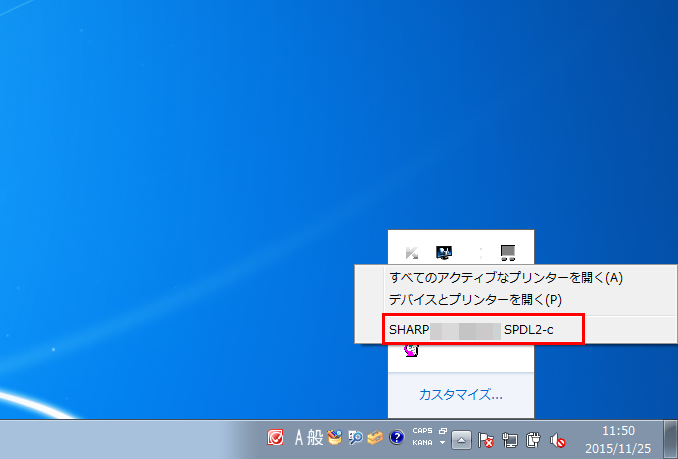Click the monitor display icon in tray popup

tap(444, 252)
